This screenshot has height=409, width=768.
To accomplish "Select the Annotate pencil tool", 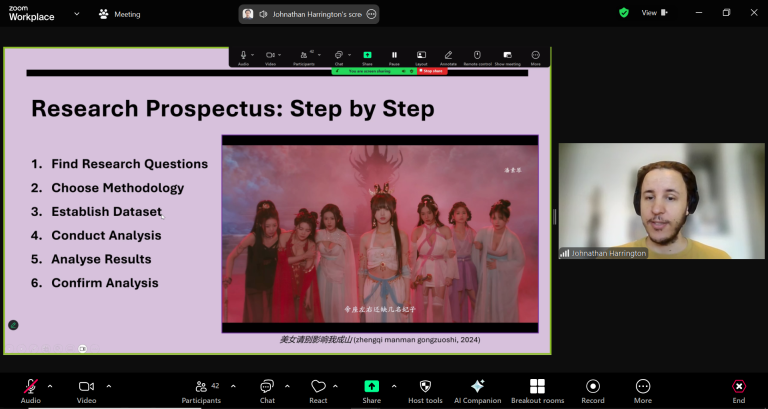I will click(x=448, y=57).
